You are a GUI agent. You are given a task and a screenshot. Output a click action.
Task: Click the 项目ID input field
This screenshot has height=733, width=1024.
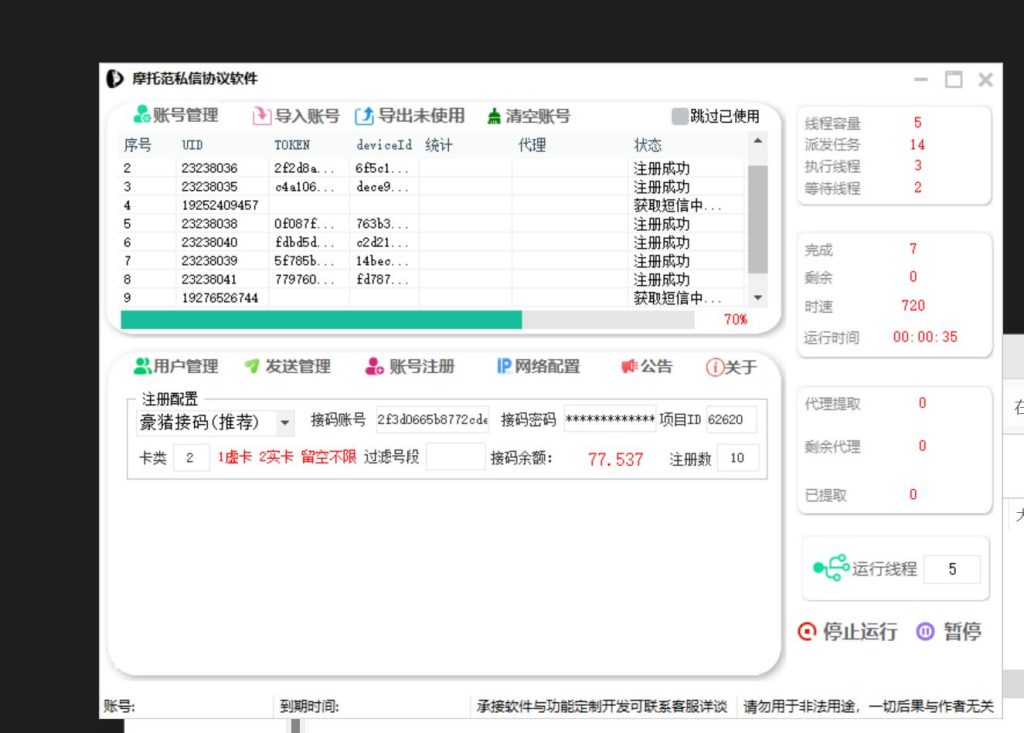[731, 420]
